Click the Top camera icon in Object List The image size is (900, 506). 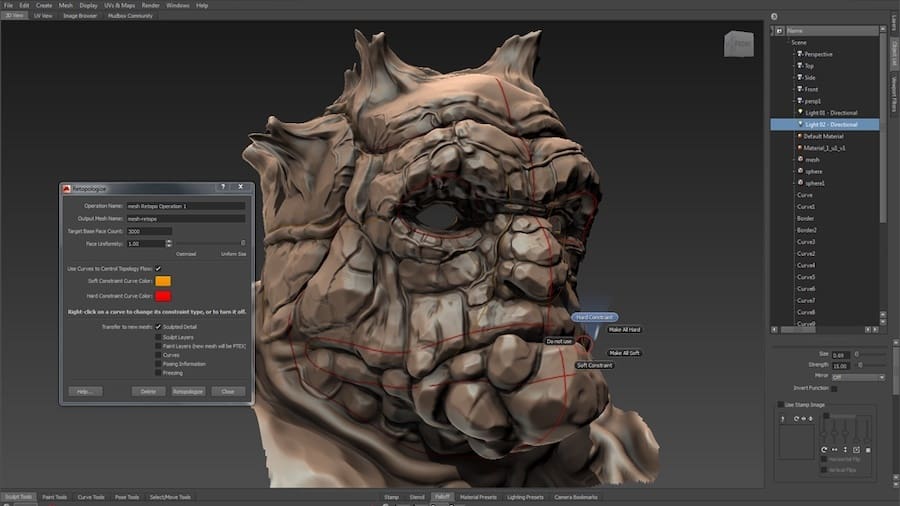pyautogui.click(x=800, y=65)
